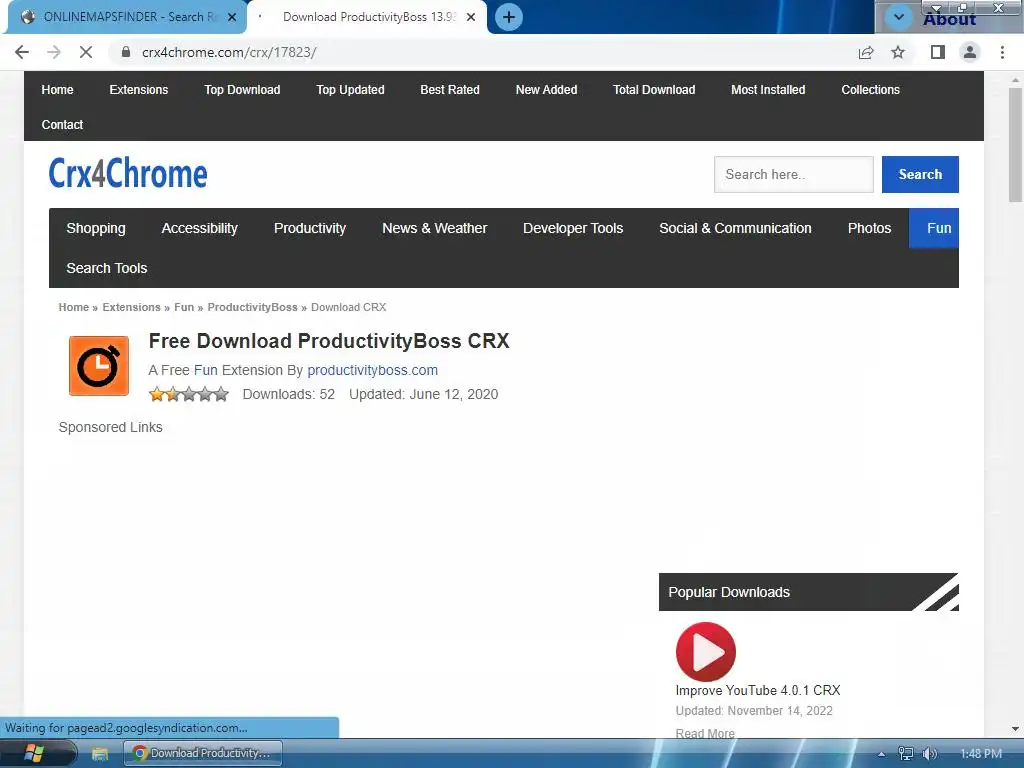This screenshot has width=1024, height=768.
Task: Click the blue Search button
Action: click(x=920, y=174)
